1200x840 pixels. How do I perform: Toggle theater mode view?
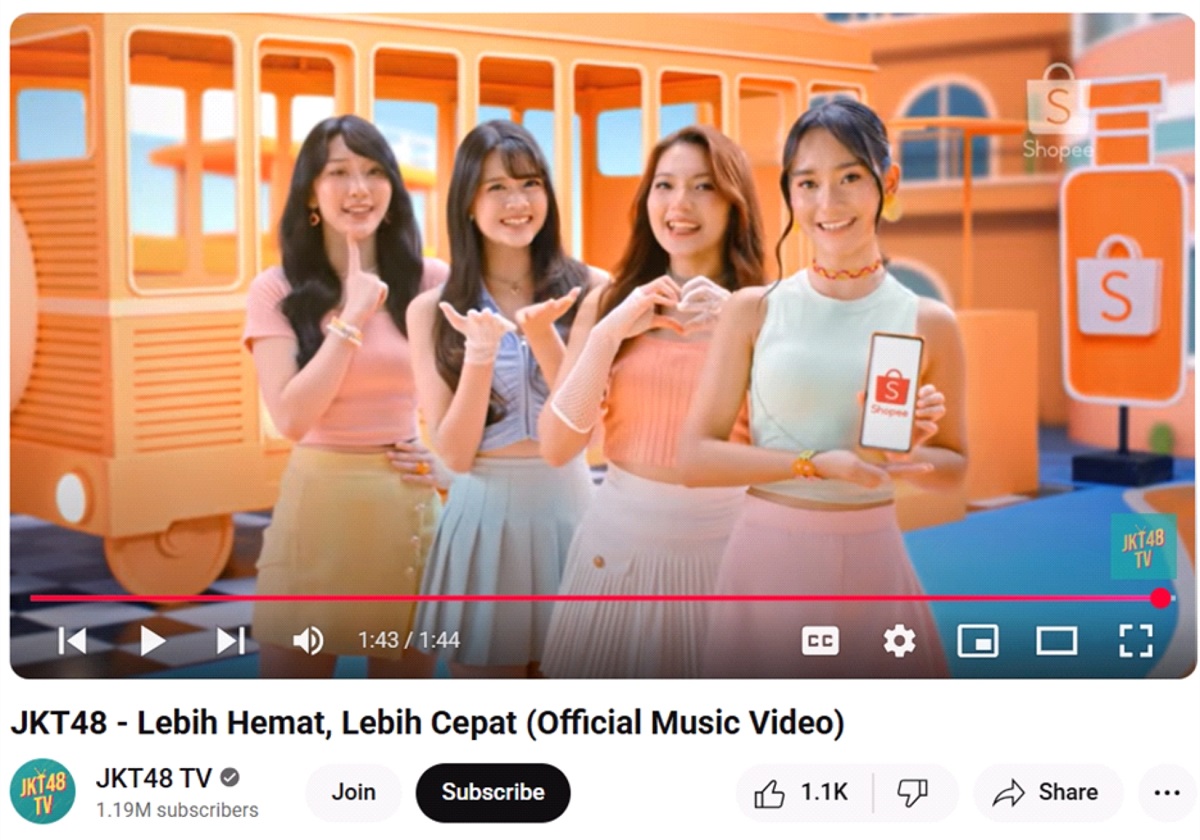coord(1056,640)
